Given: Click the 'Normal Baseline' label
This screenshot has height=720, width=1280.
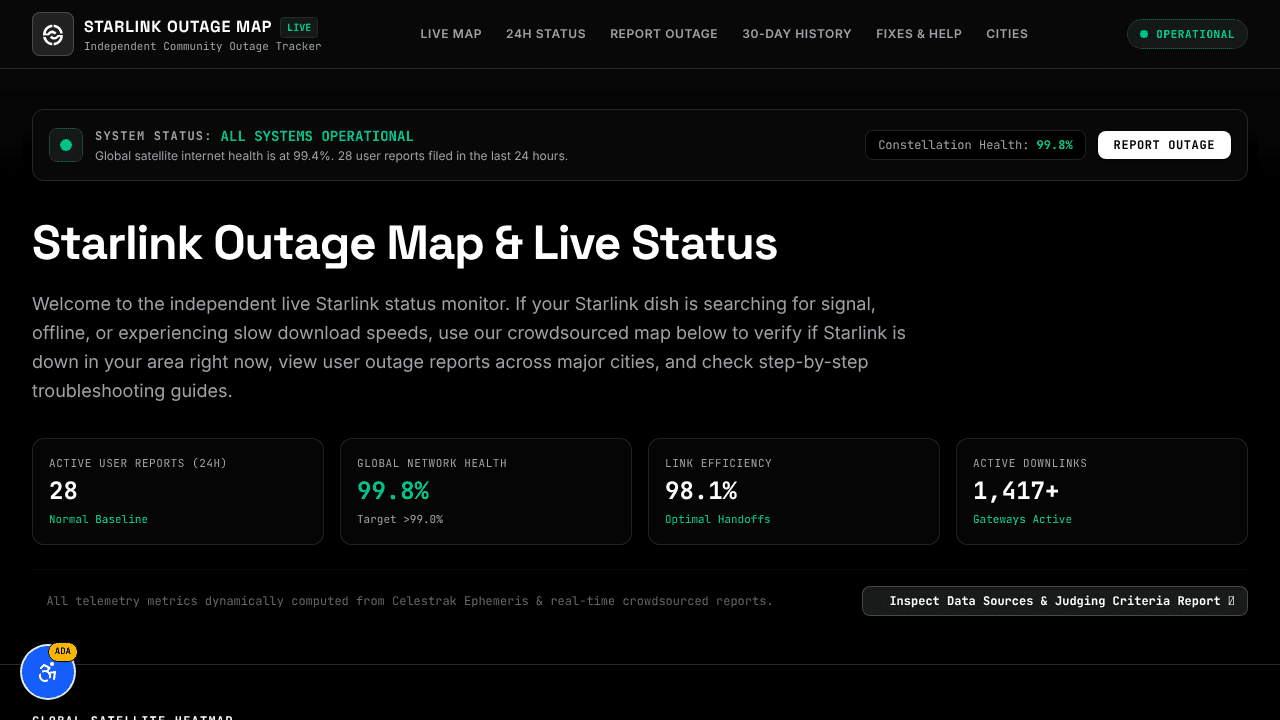Looking at the screenshot, I should [98, 519].
